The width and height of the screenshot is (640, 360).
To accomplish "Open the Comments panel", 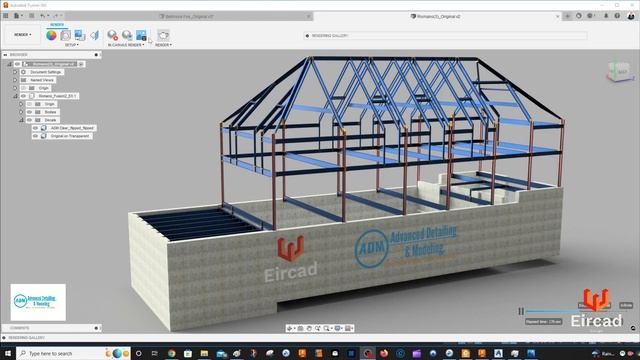I will [51, 328].
